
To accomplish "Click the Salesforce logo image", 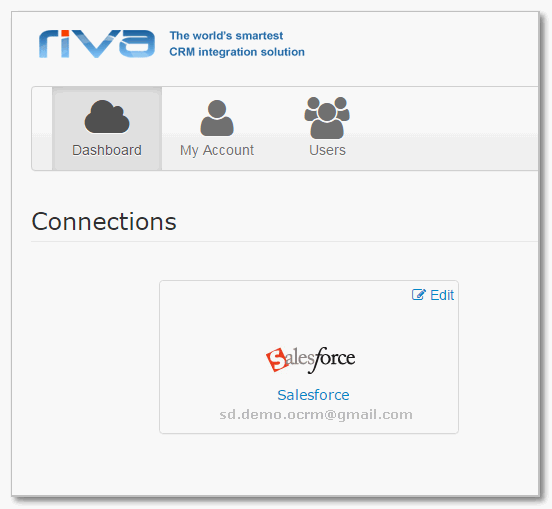I will pyautogui.click(x=310, y=360).
